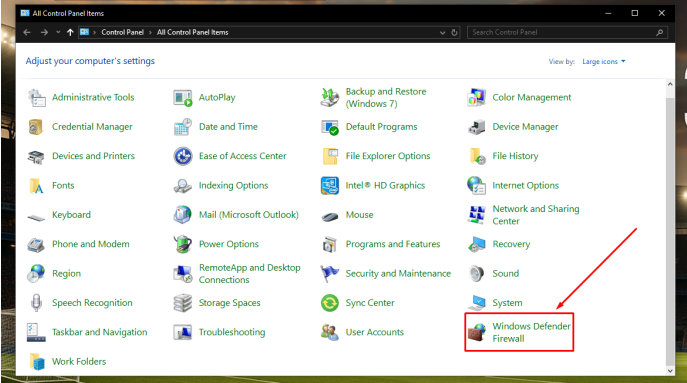The height and width of the screenshot is (383, 687).
Task: Open the System link
Action: 507,303
